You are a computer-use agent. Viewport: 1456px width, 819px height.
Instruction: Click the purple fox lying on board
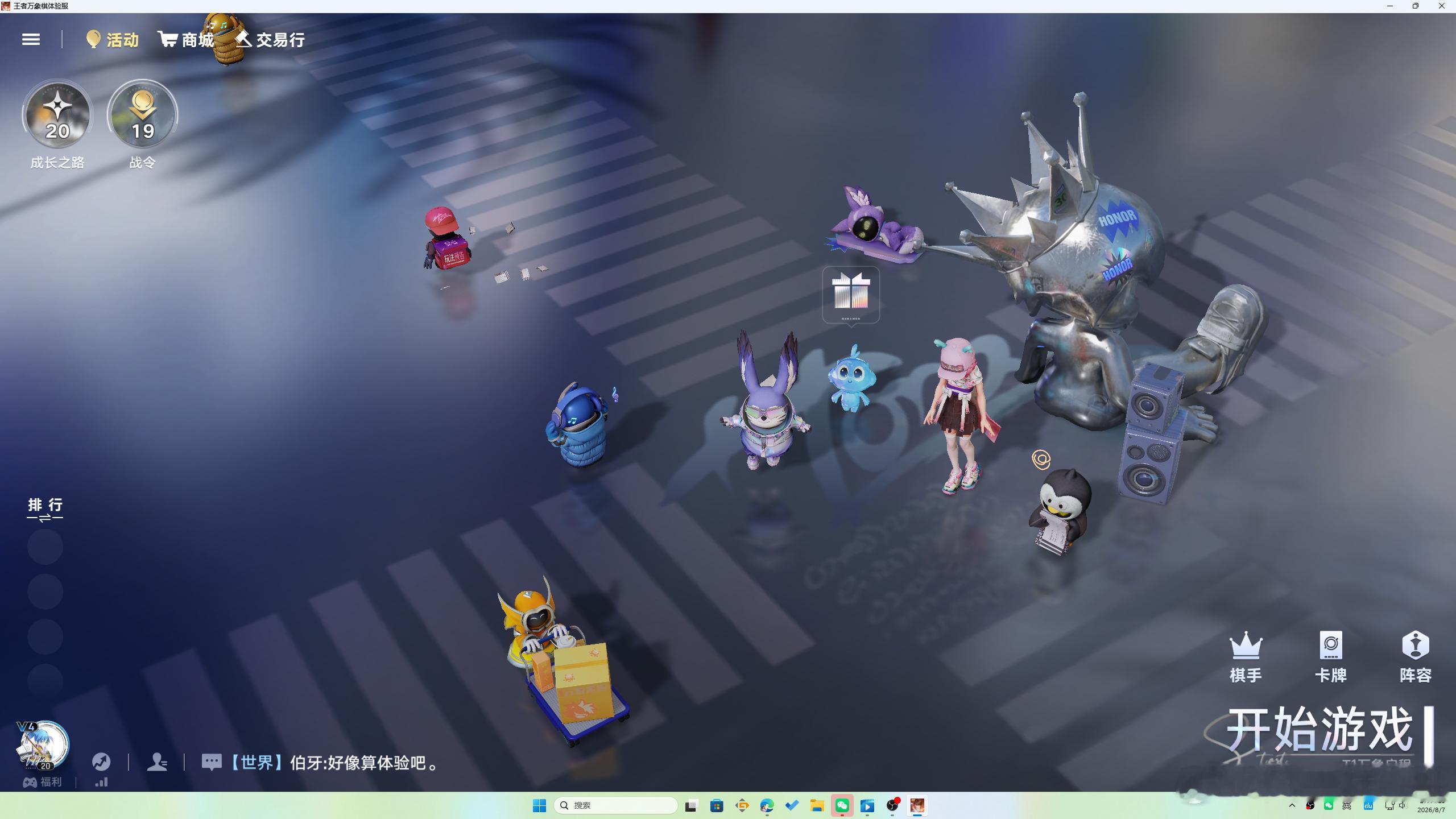pos(876,226)
